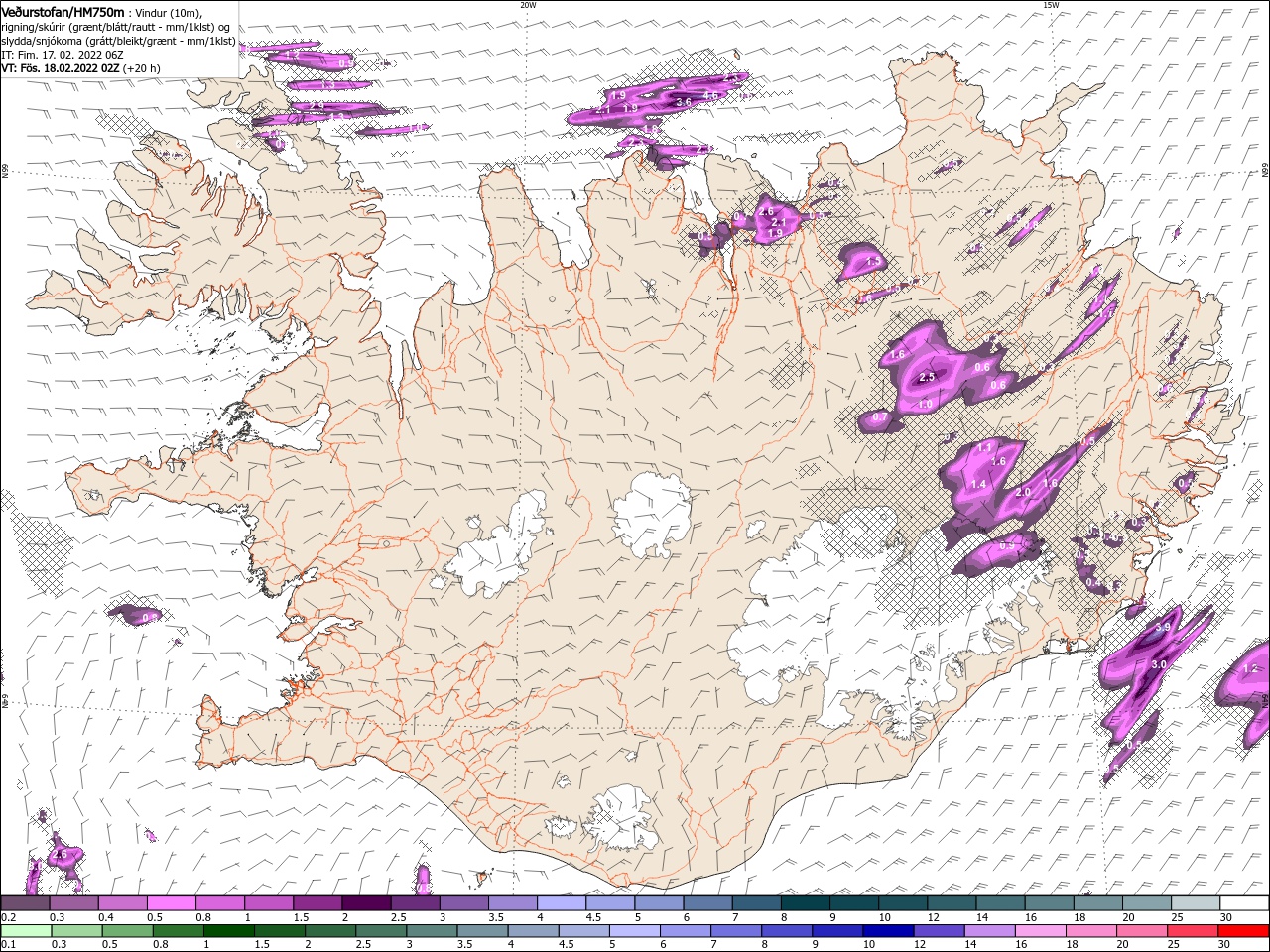Image resolution: width=1270 pixels, height=952 pixels.
Task: Click the '2.0' snowfall value in east Iceland
Action: 1024,492
